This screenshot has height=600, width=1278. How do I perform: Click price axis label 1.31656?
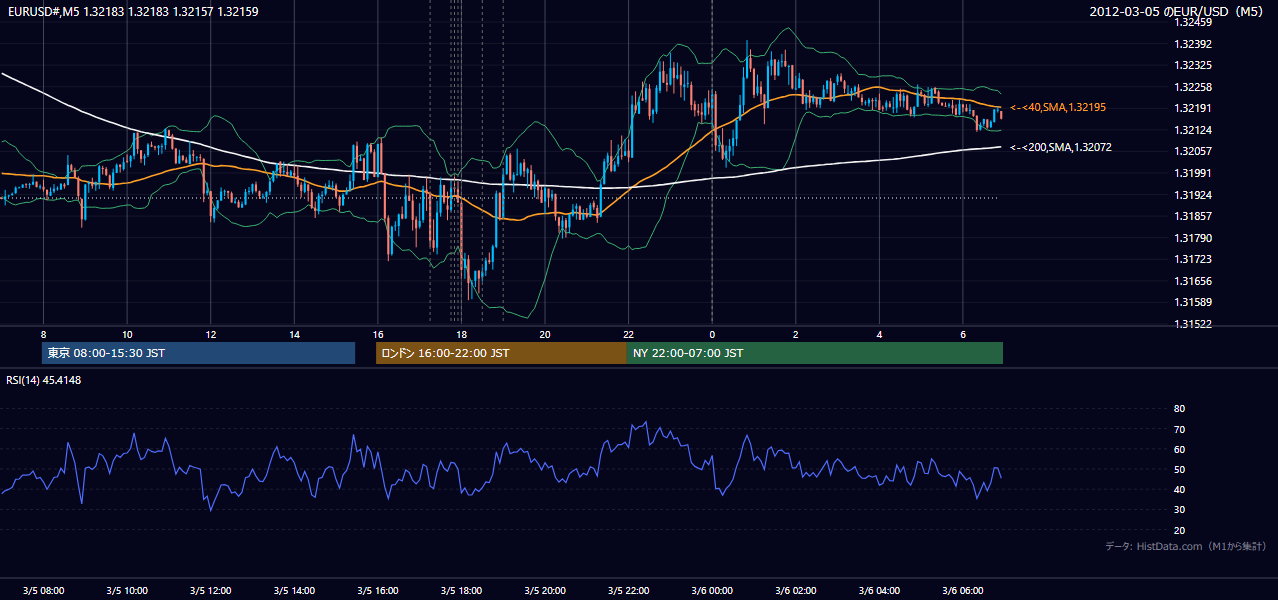1193,281
